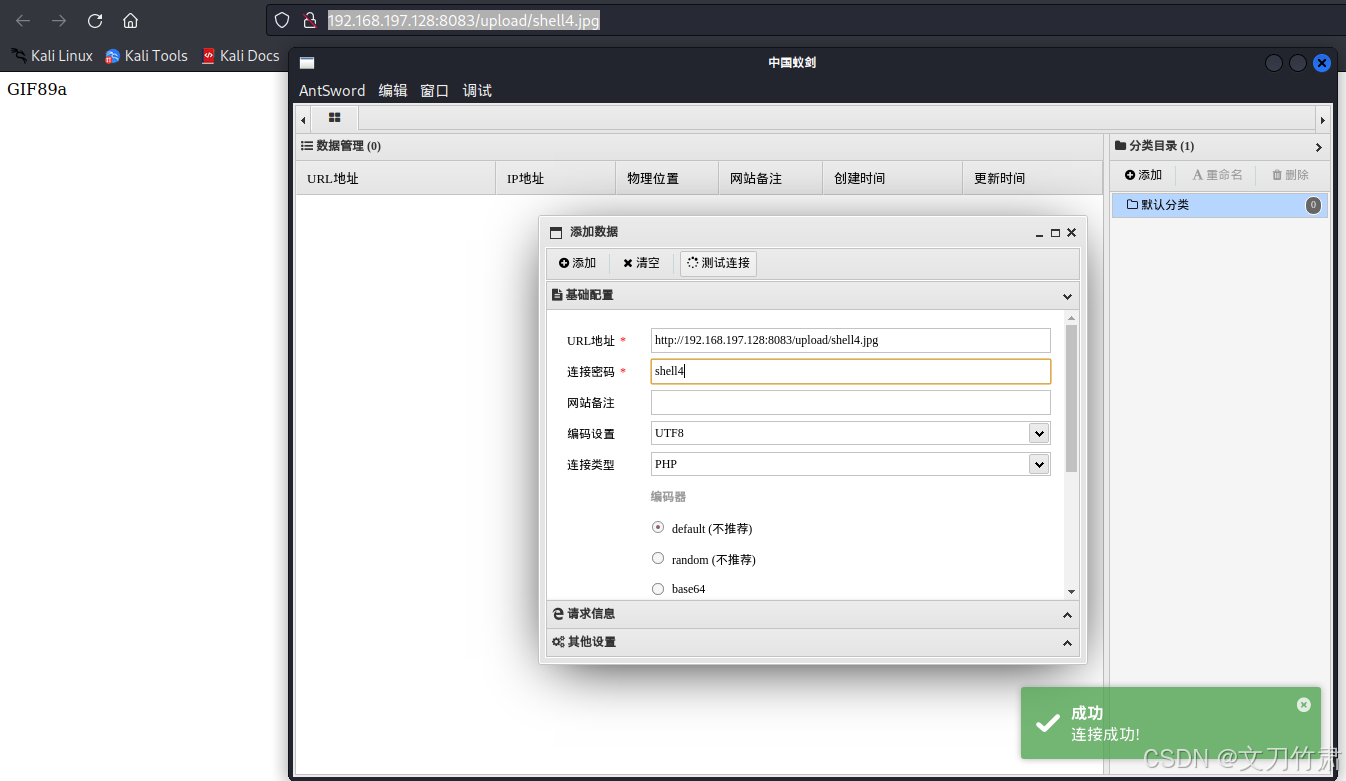The image size is (1346, 781).
Task: Click the form scrollbar down arrow
Action: tap(1071, 592)
